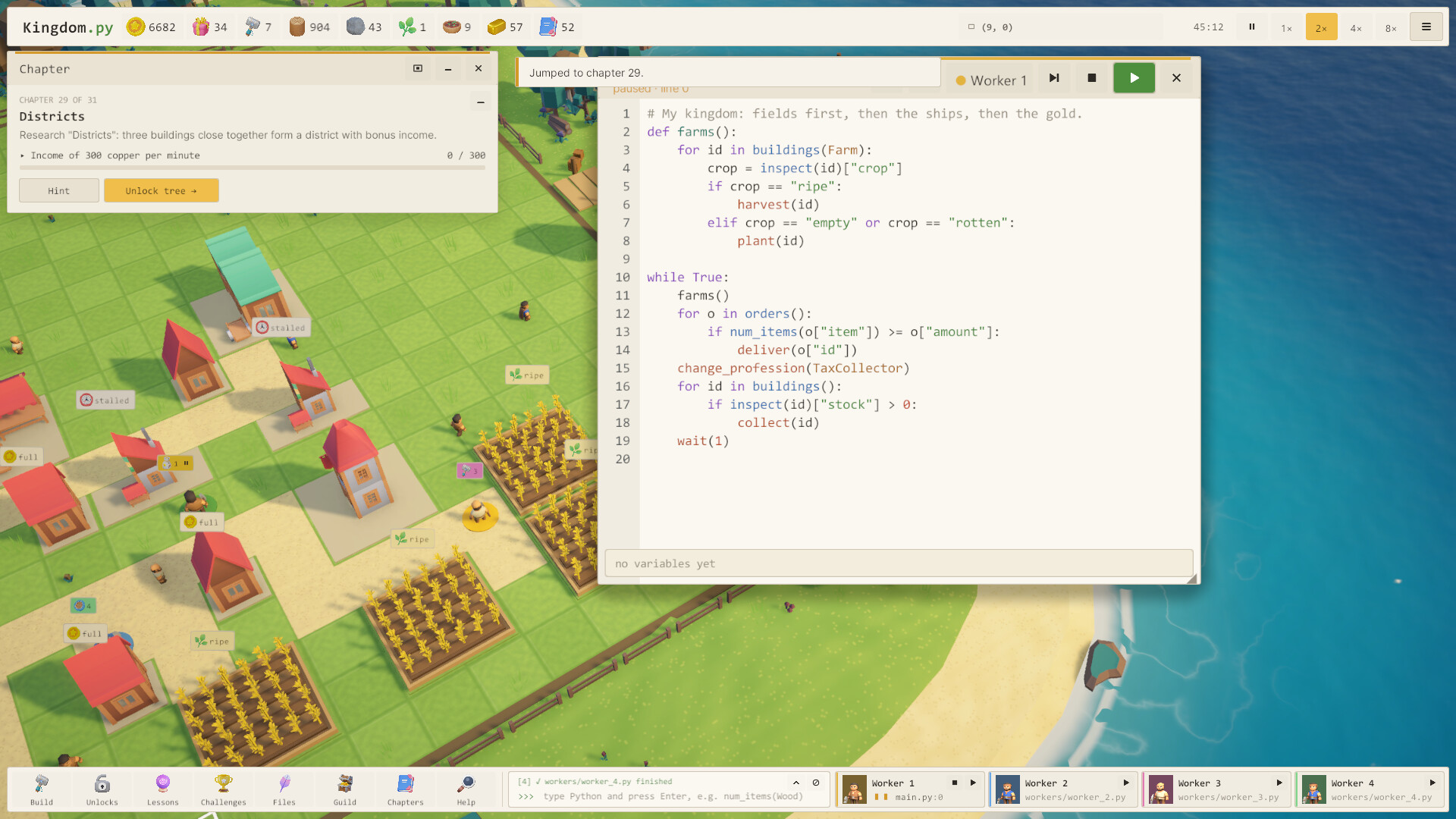Select the Worker 4 card

1370,789
